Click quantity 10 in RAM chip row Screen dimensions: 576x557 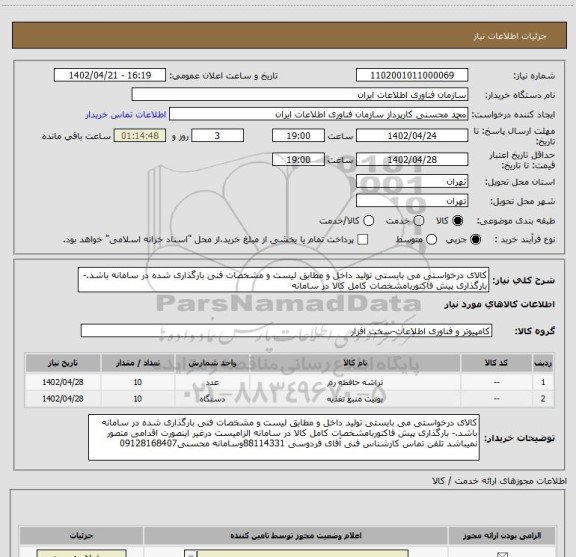click(138, 382)
